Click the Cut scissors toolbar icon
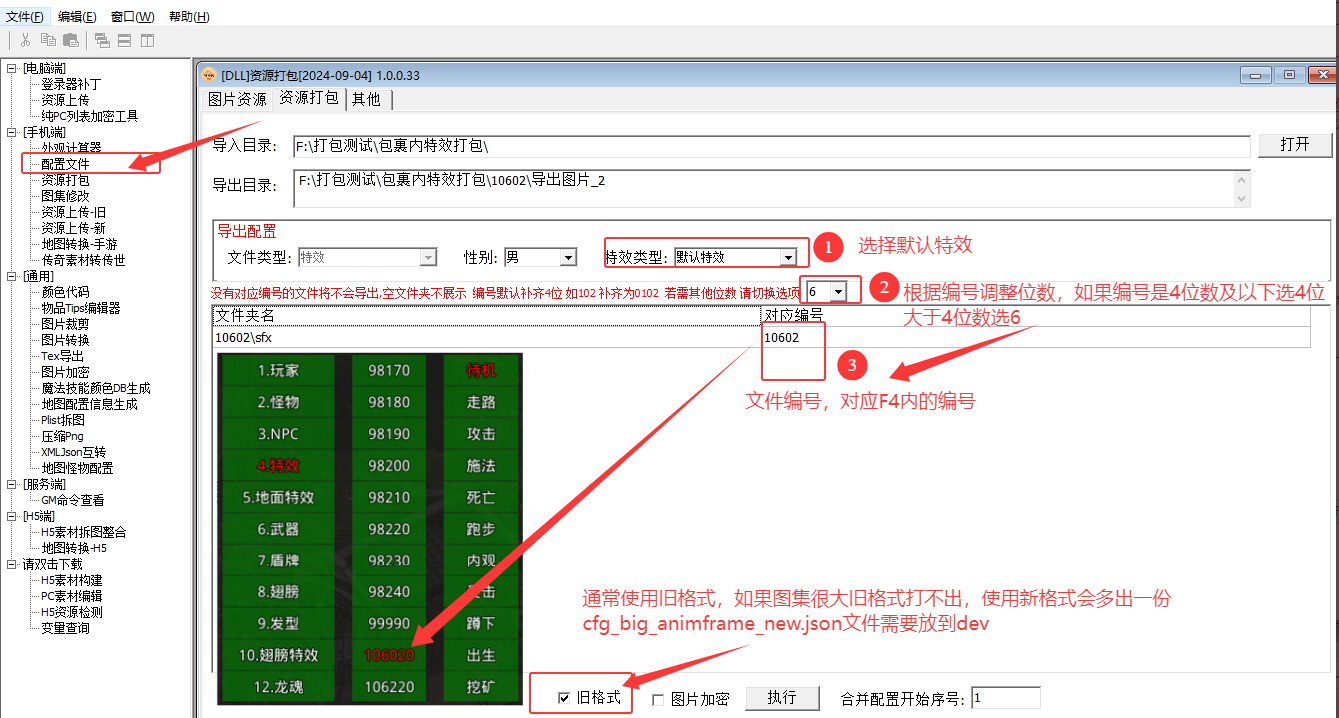The width and height of the screenshot is (1339, 718). [25, 40]
